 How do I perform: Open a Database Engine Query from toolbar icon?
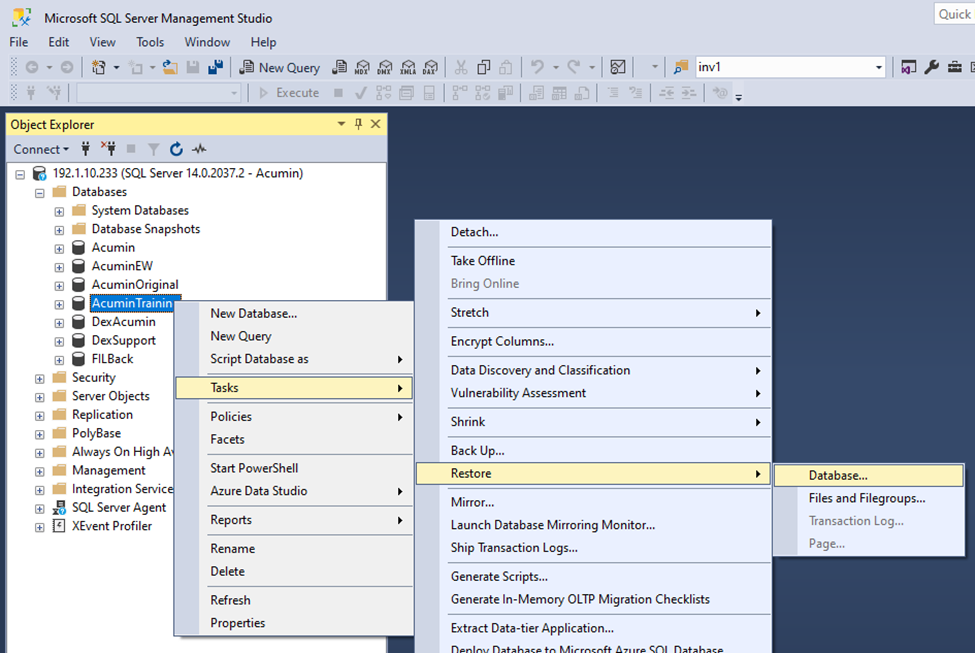click(x=340, y=67)
